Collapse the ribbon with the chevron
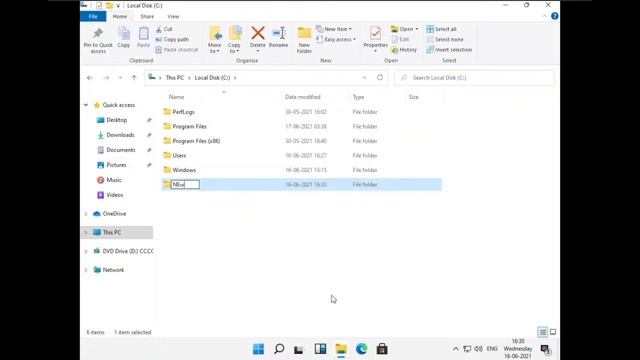The width and height of the screenshot is (640, 360). (544, 16)
